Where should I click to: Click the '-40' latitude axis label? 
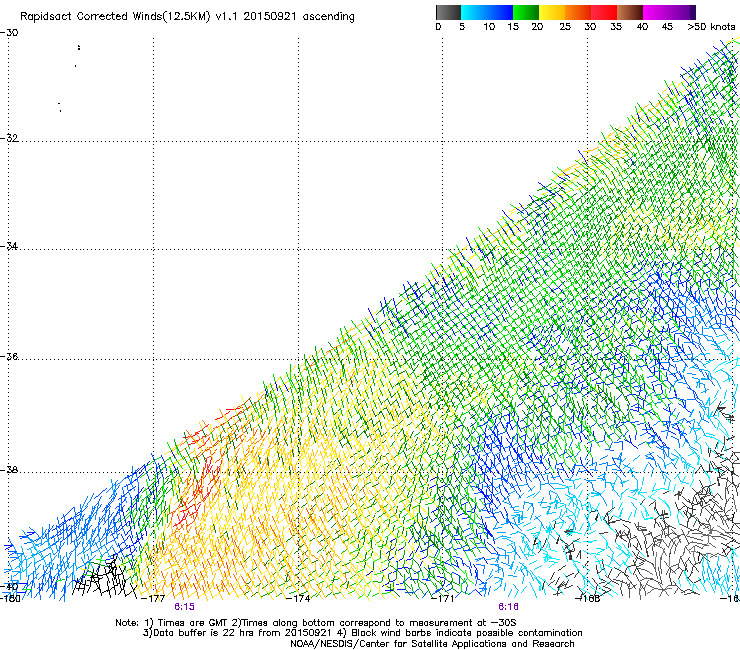(x=9, y=587)
